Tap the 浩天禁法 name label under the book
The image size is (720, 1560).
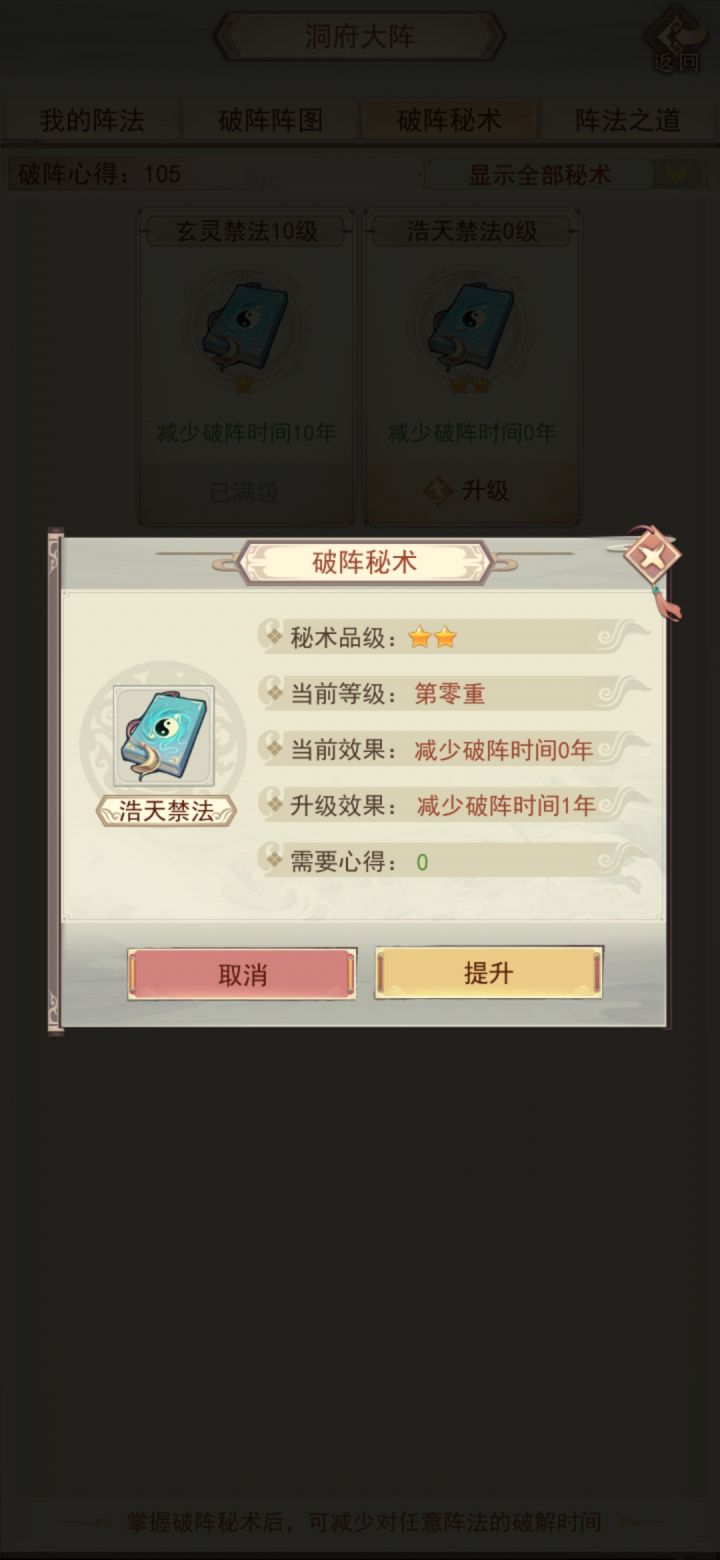166,811
